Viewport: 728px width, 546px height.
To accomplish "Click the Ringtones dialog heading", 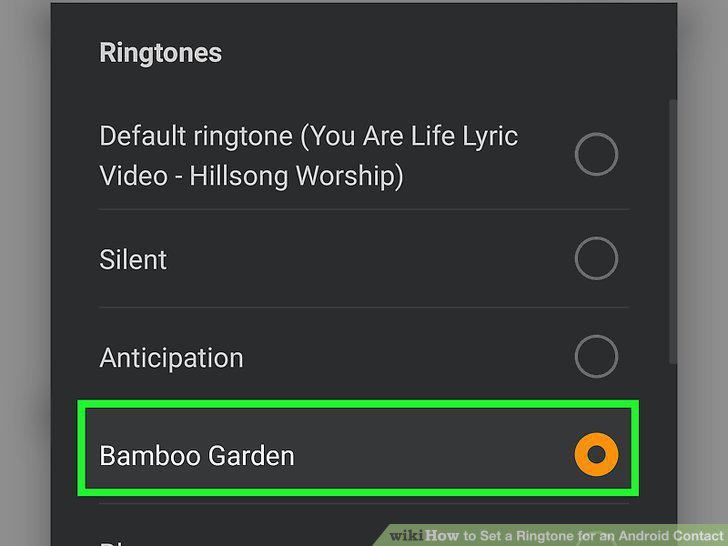I will coord(161,53).
